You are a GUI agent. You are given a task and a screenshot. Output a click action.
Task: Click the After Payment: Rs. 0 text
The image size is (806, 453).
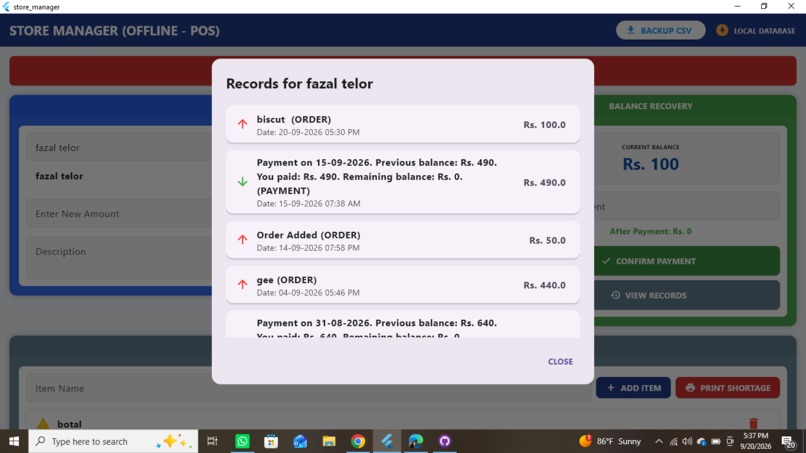[x=650, y=231]
